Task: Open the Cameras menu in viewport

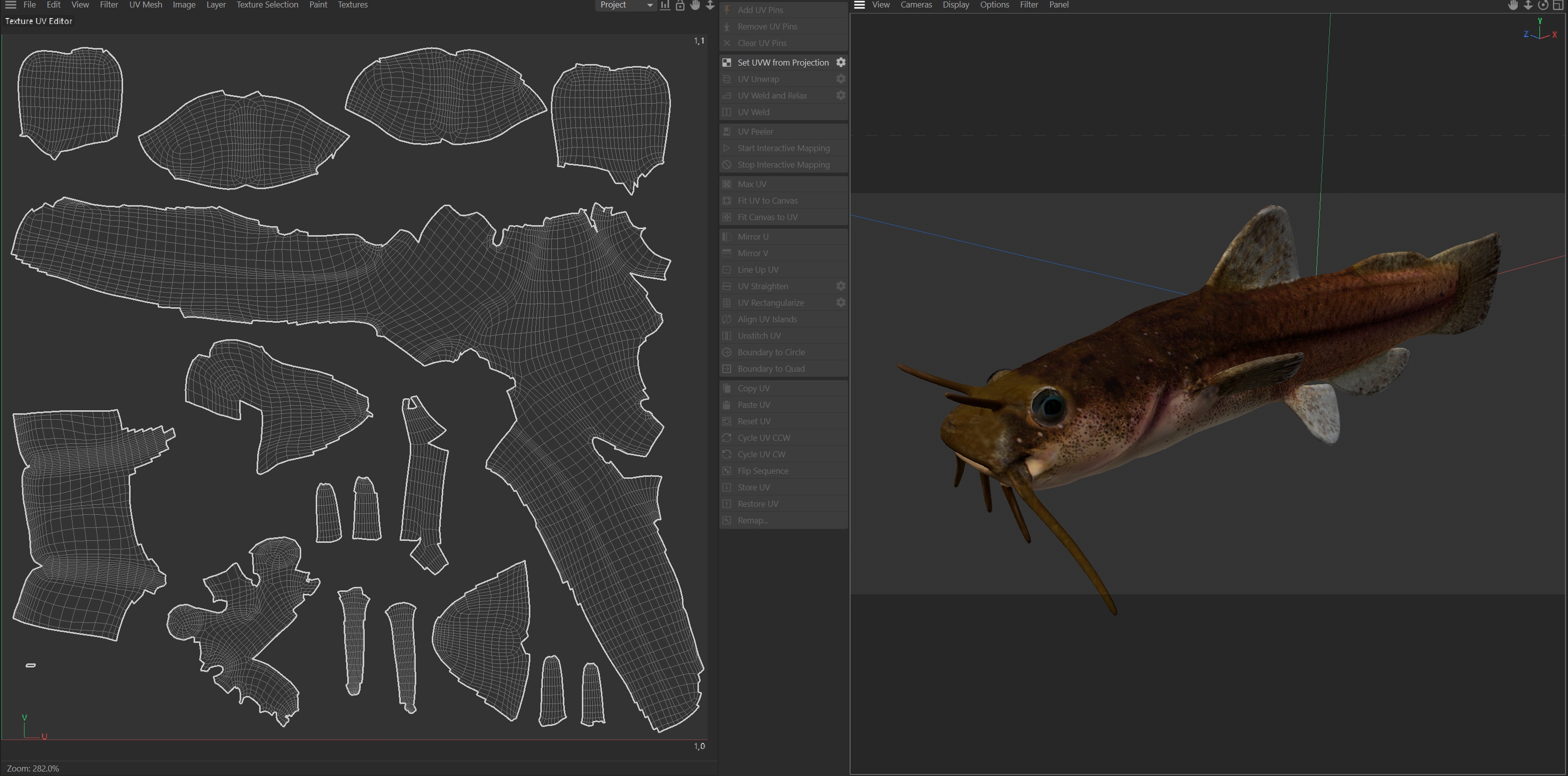Action: (916, 5)
